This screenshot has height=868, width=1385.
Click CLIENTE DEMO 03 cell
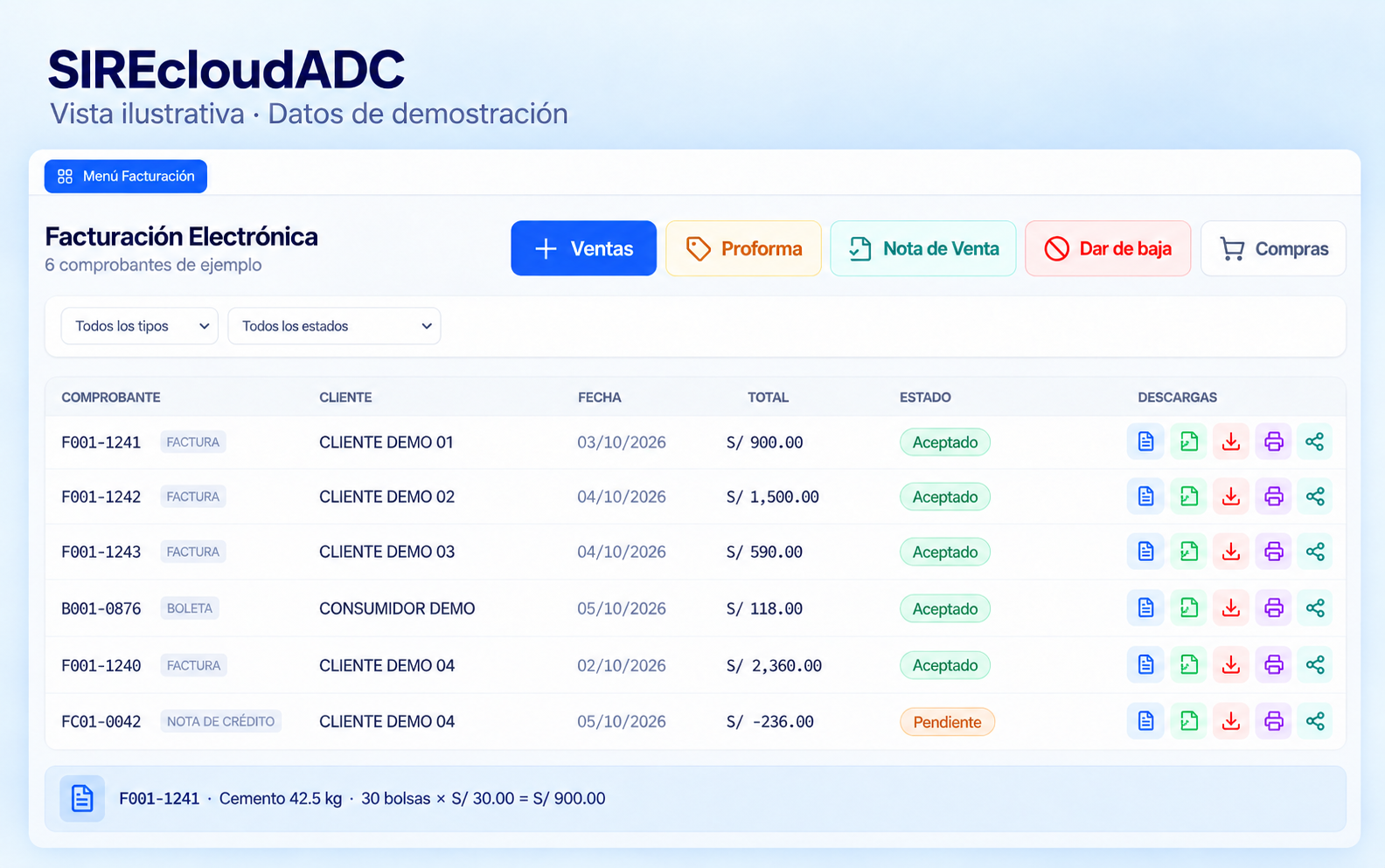(386, 552)
